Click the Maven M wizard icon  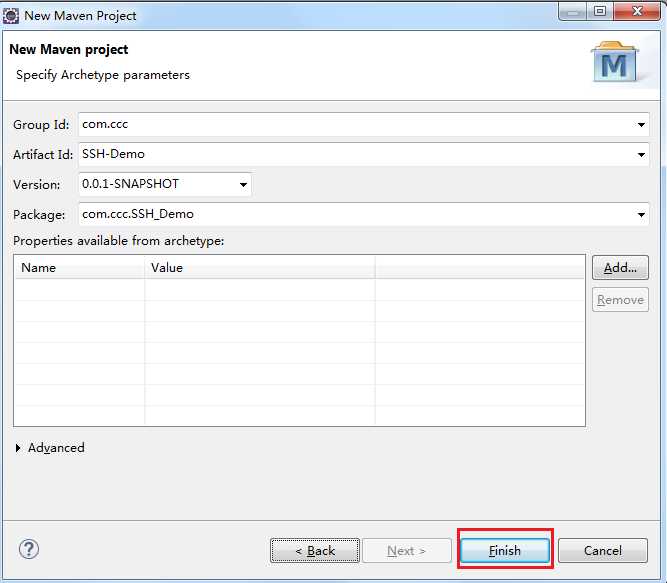[615, 62]
